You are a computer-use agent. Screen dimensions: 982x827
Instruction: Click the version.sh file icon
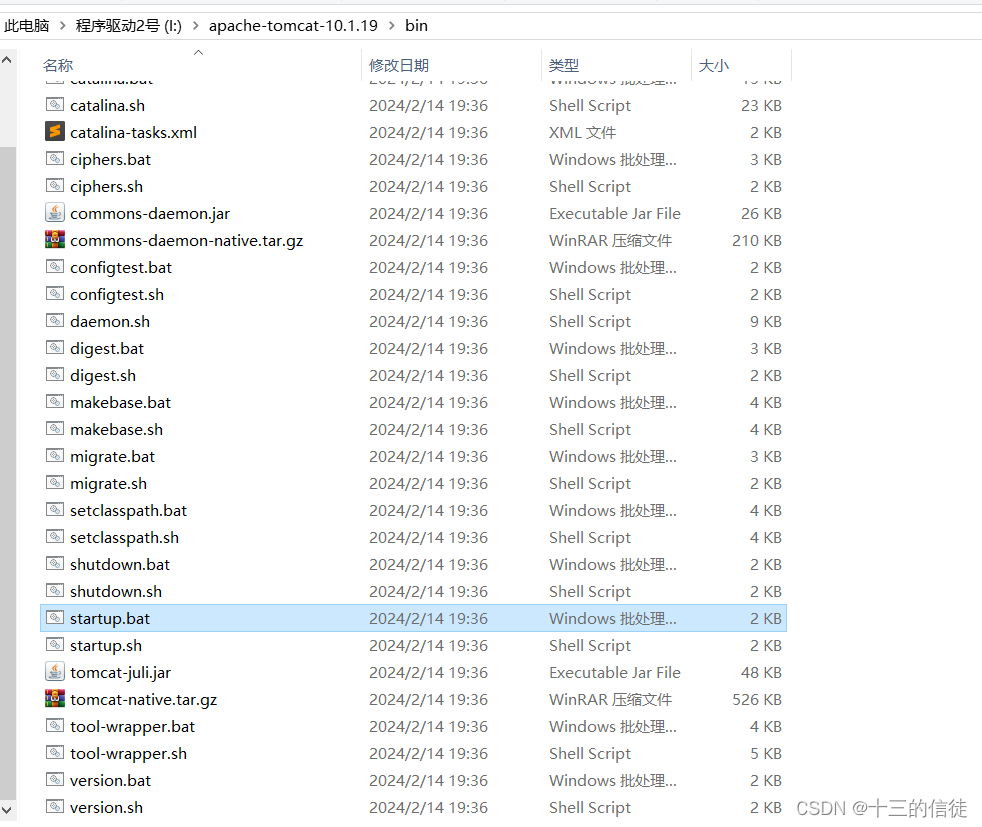coord(54,806)
